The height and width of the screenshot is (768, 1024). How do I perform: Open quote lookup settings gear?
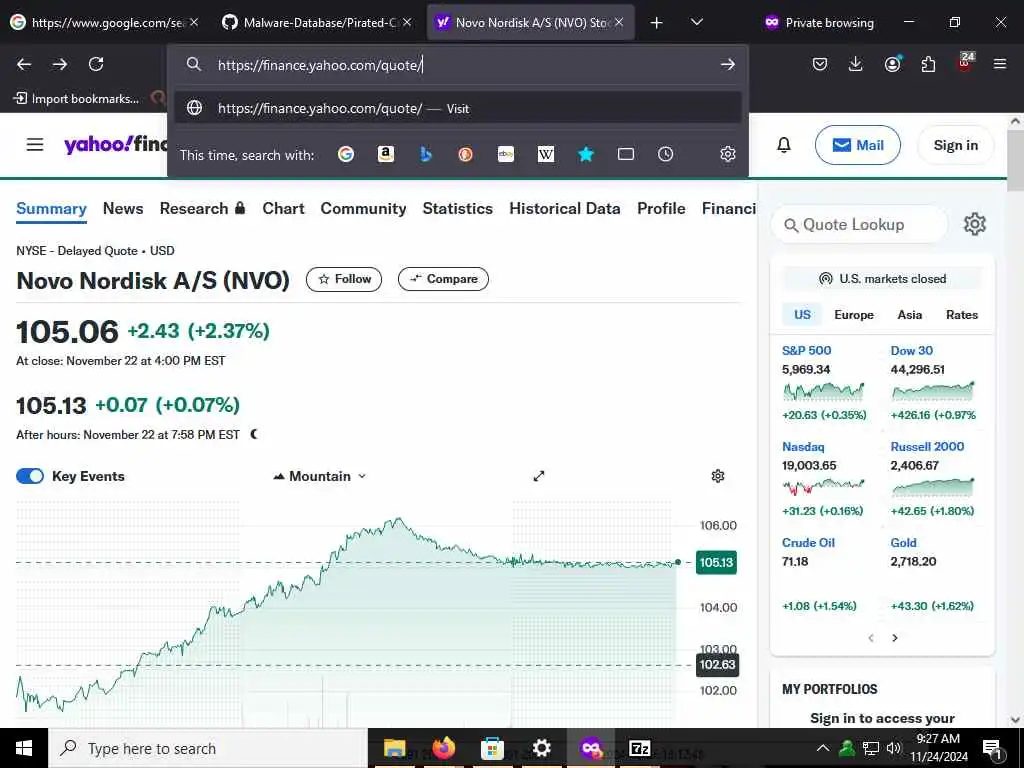pos(974,224)
